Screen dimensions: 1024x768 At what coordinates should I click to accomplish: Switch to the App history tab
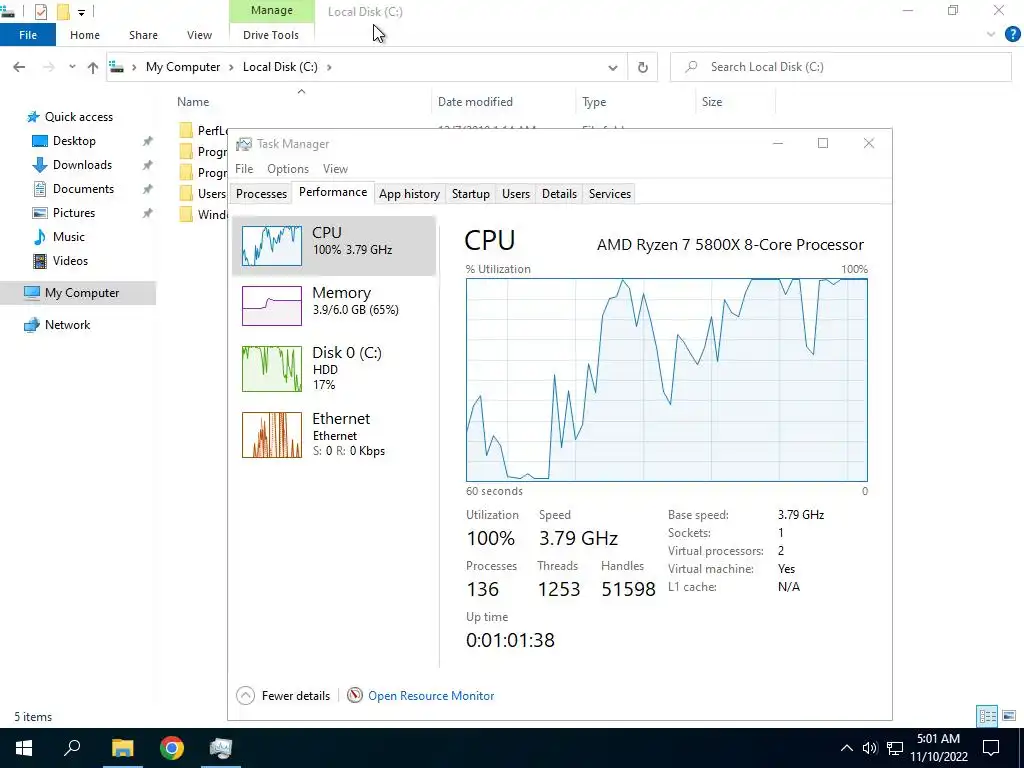coord(409,194)
